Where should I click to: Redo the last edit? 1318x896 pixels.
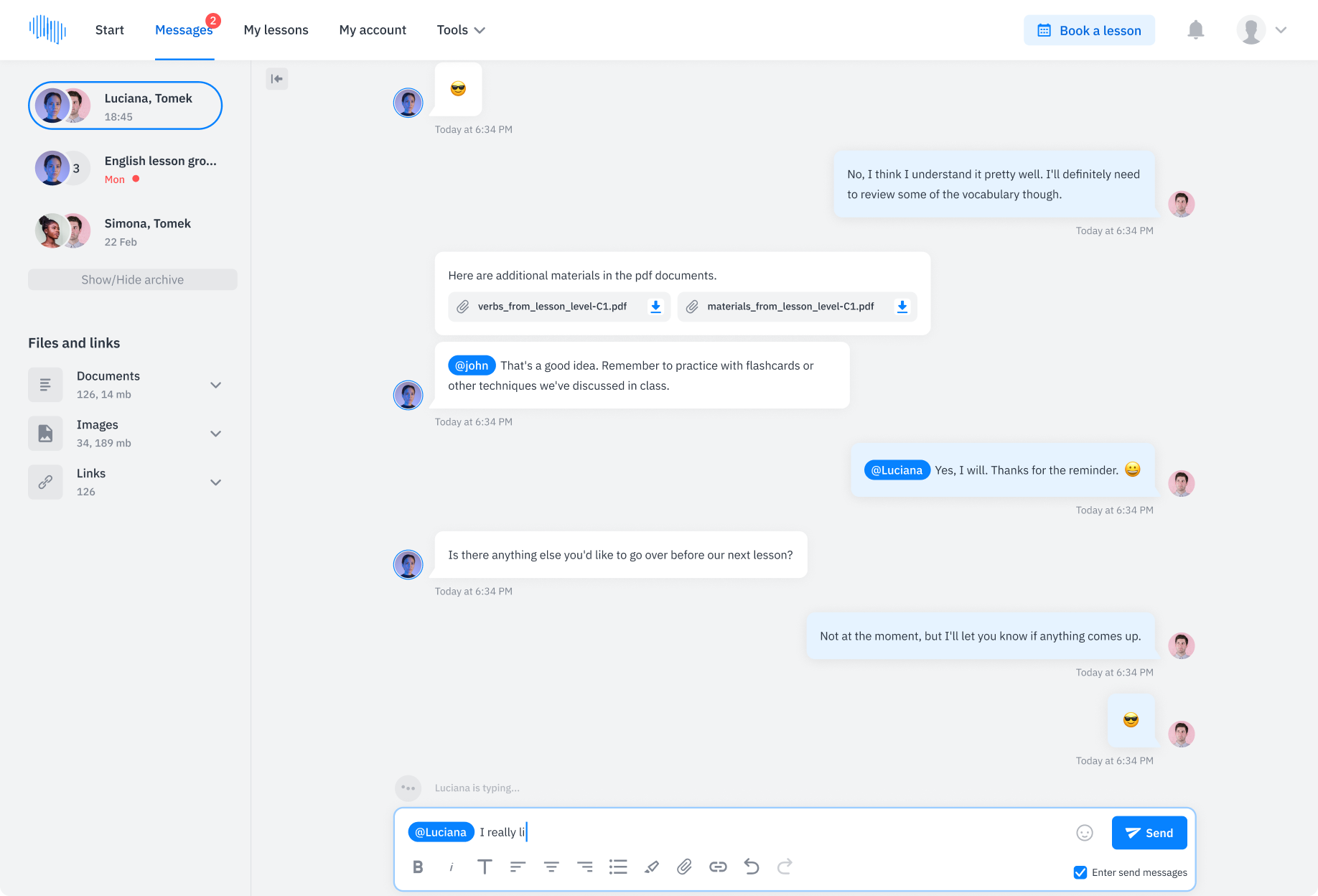784,867
